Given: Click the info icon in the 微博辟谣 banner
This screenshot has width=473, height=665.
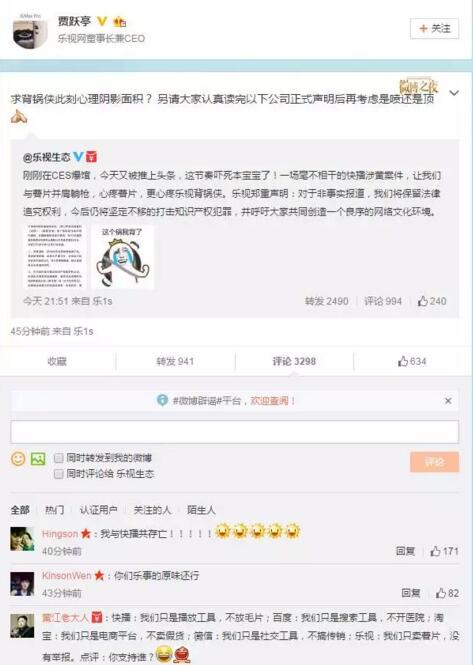Looking at the screenshot, I should point(162,400).
